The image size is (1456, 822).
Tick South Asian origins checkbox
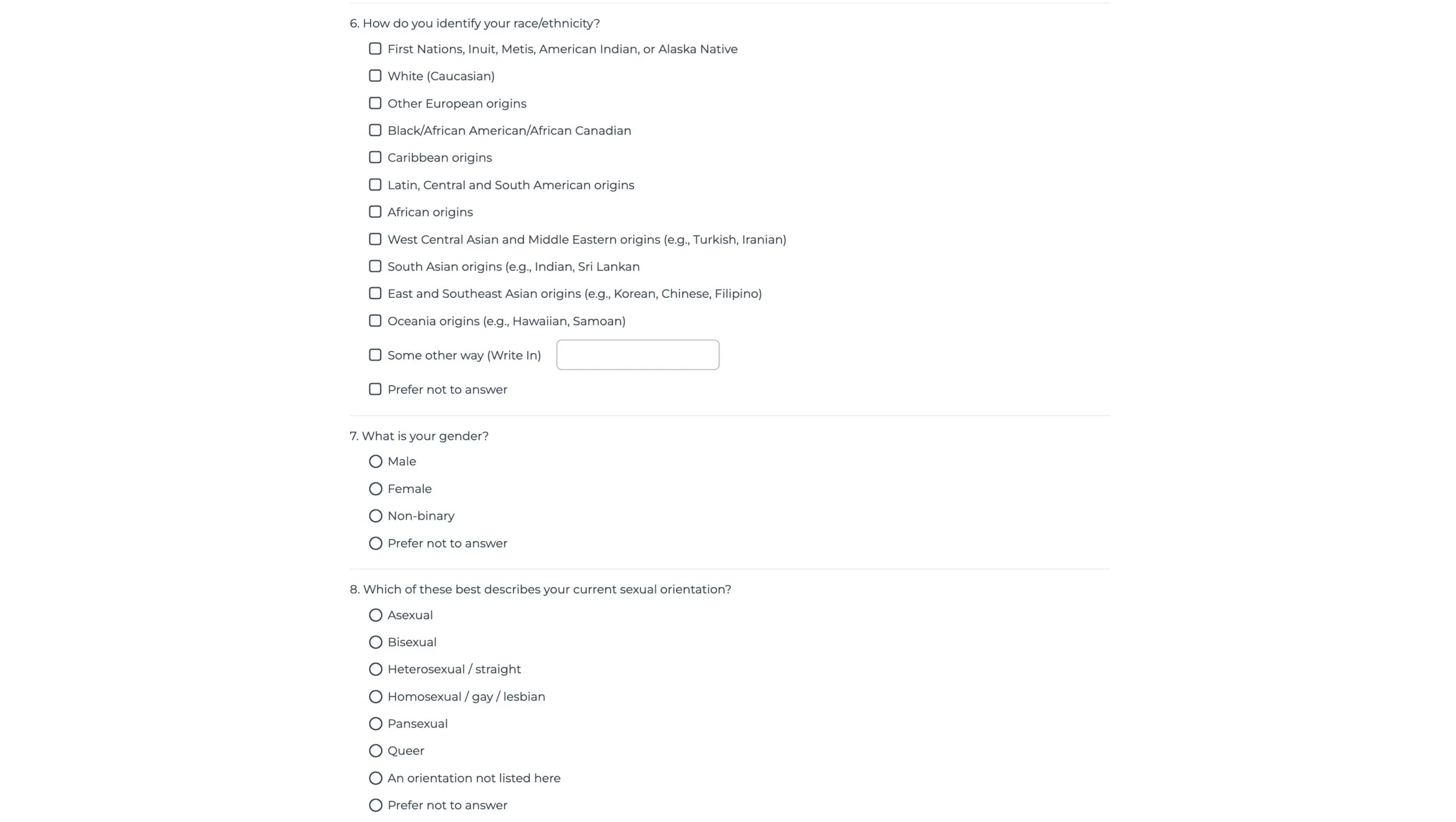click(375, 266)
